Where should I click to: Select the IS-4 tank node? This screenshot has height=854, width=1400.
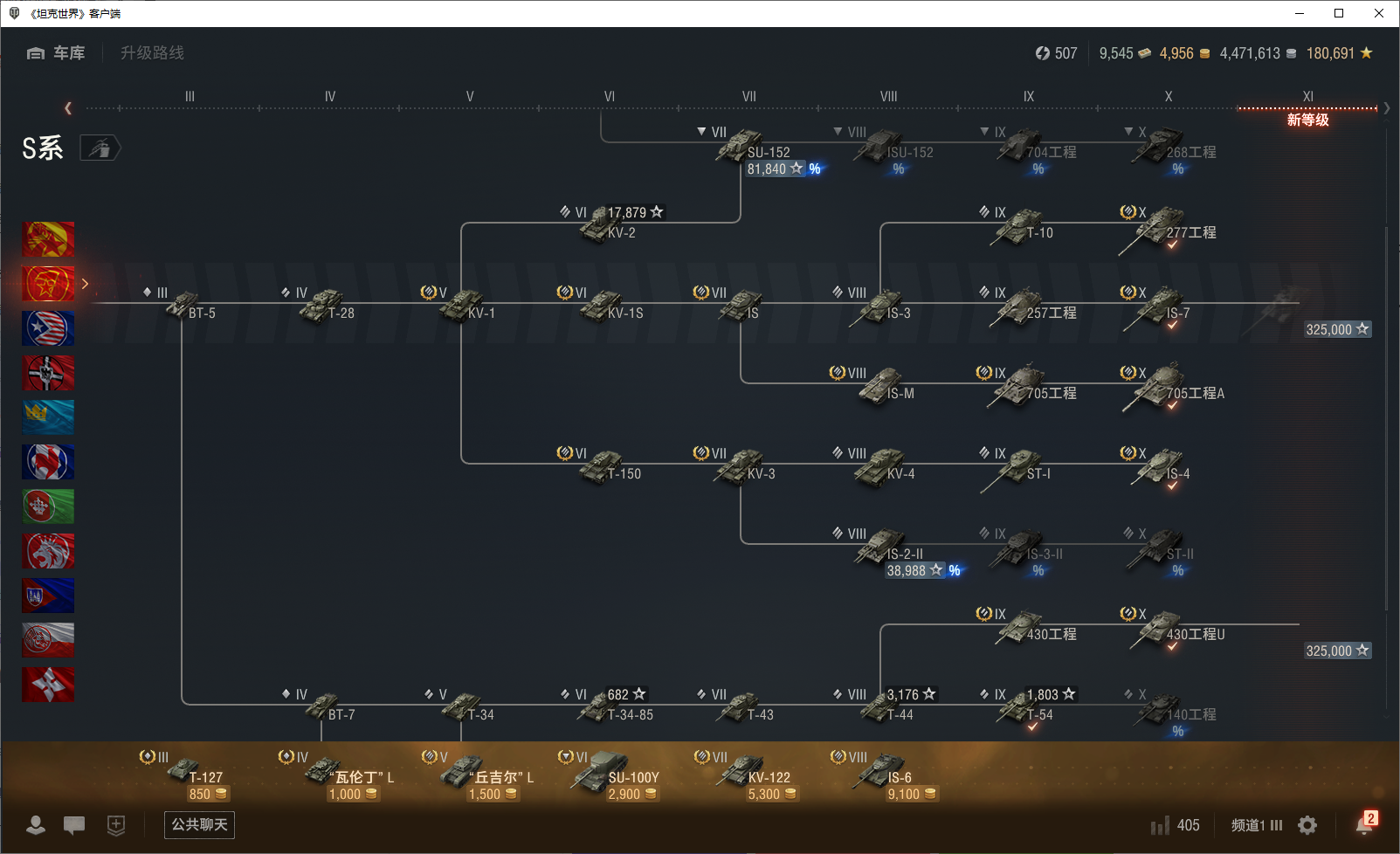point(1162,471)
